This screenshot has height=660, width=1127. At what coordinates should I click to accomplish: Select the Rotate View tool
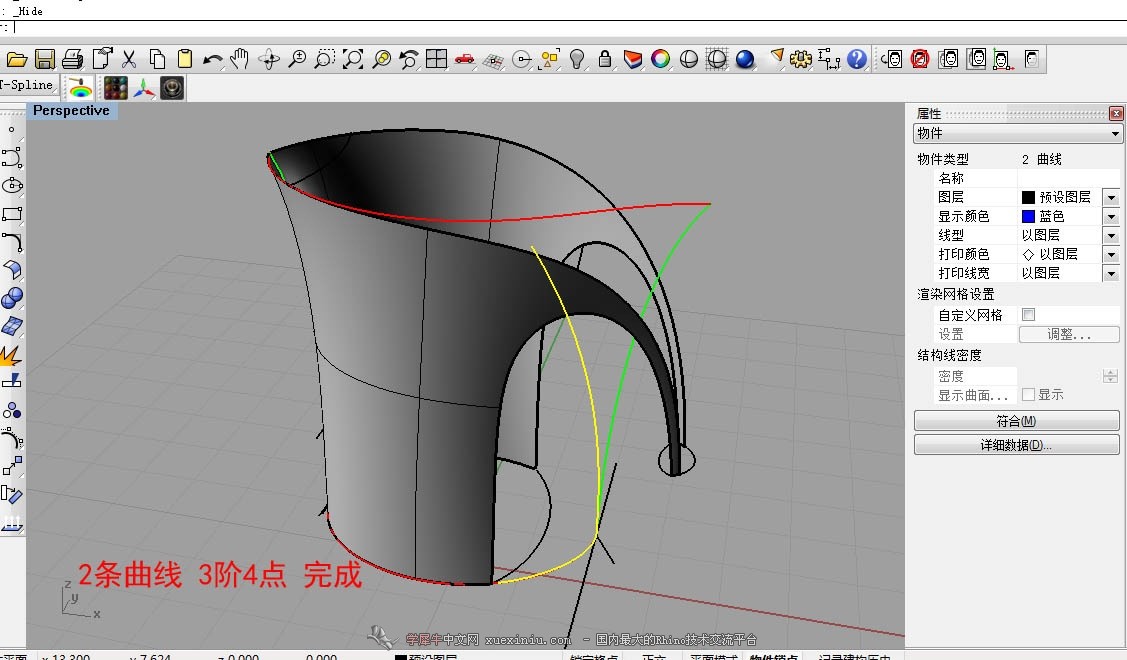coord(269,59)
